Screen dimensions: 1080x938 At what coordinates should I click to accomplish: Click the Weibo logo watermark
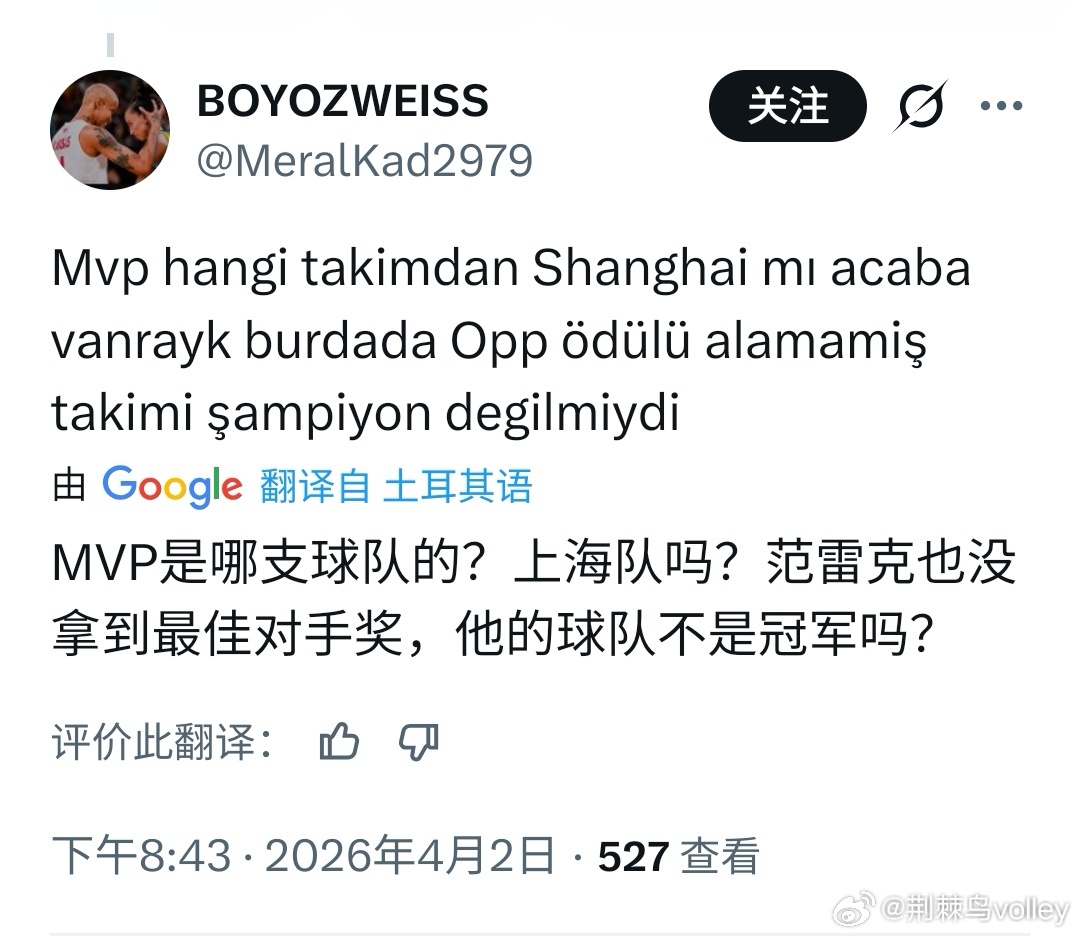pos(854,909)
